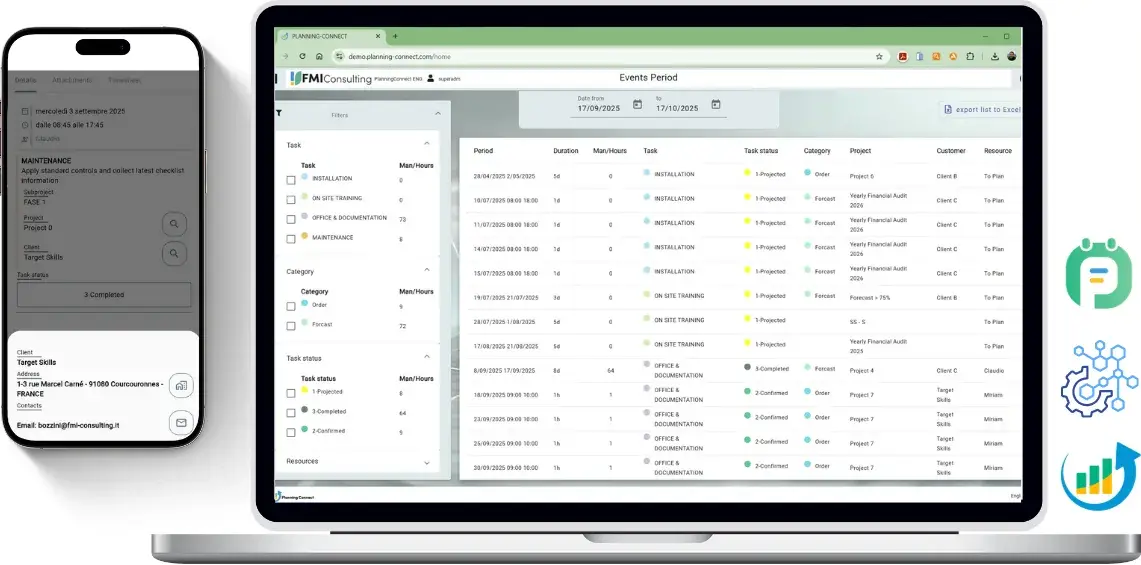Check the 1-Projected status filter
1141x565 pixels.
[291, 393]
